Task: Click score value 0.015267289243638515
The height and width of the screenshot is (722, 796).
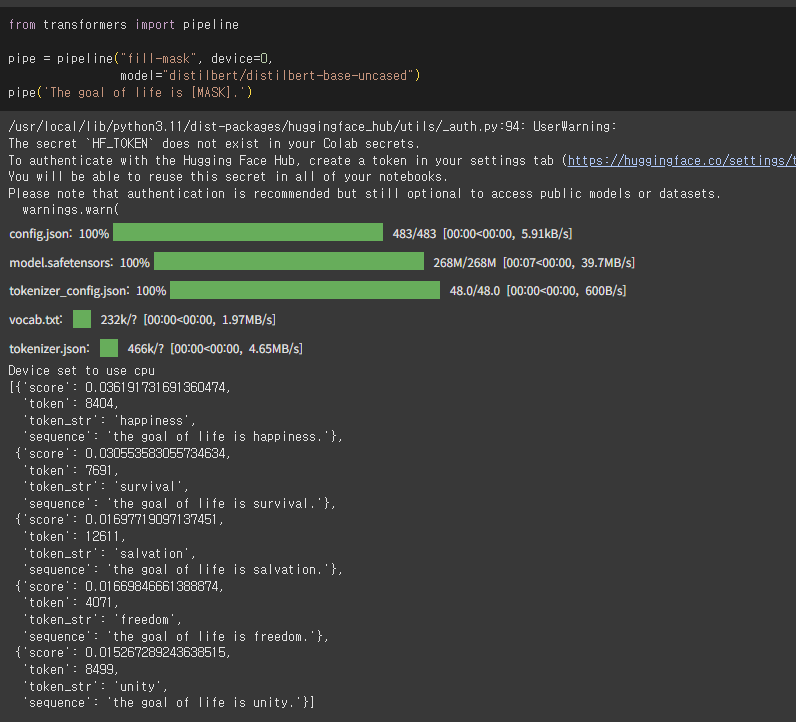Action: 157,652
